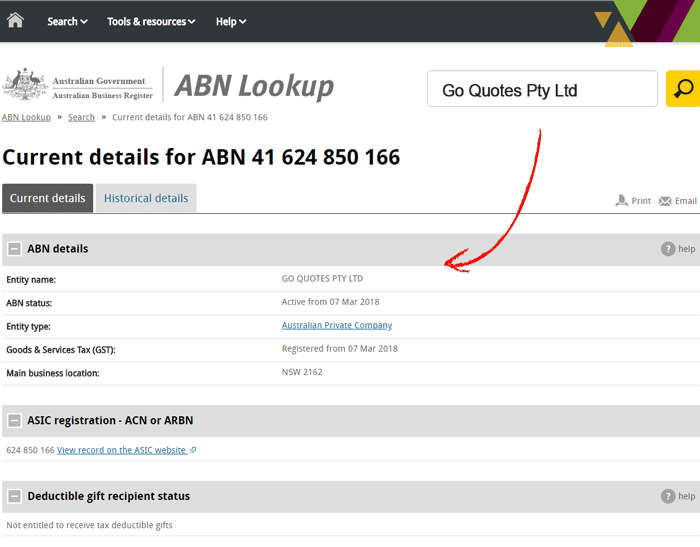Click external link icon beside ASIC website
Viewport: 700px width, 547px height.
(x=193, y=450)
